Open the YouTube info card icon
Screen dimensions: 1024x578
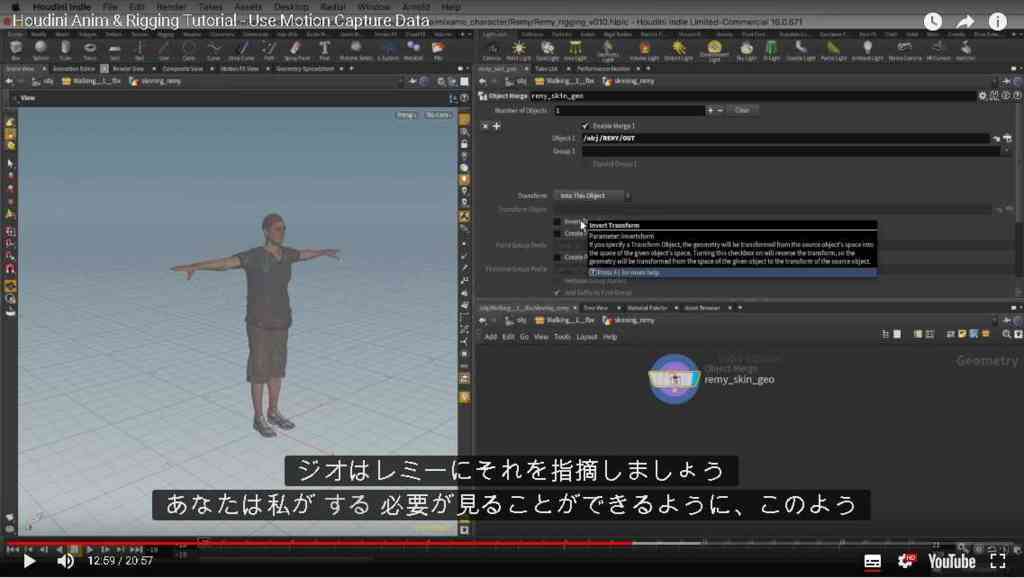pos(998,22)
